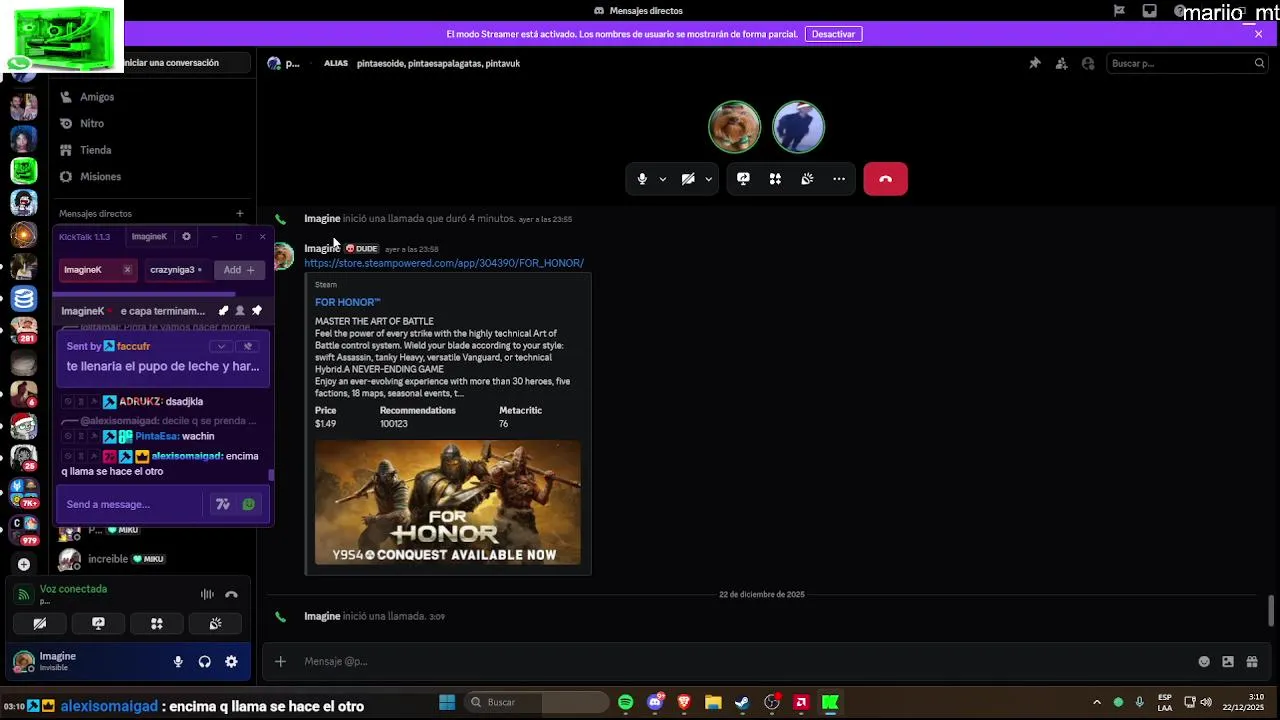The width and height of the screenshot is (1280, 720).
Task: Open soundboard from voice connected panel
Action: 215,623
